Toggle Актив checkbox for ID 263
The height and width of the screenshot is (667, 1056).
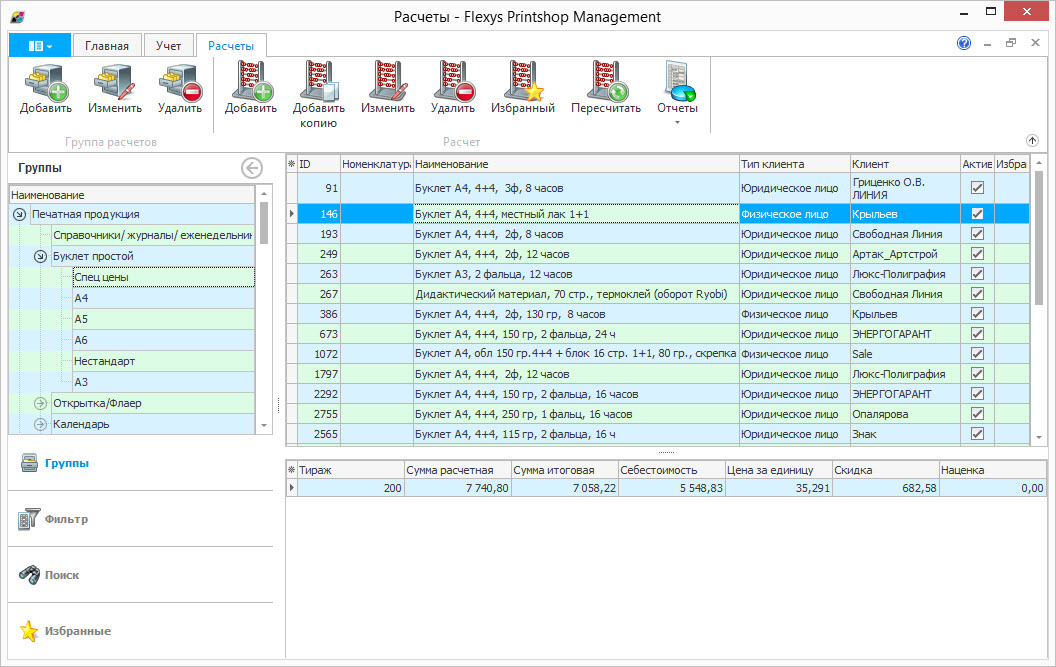point(977,274)
